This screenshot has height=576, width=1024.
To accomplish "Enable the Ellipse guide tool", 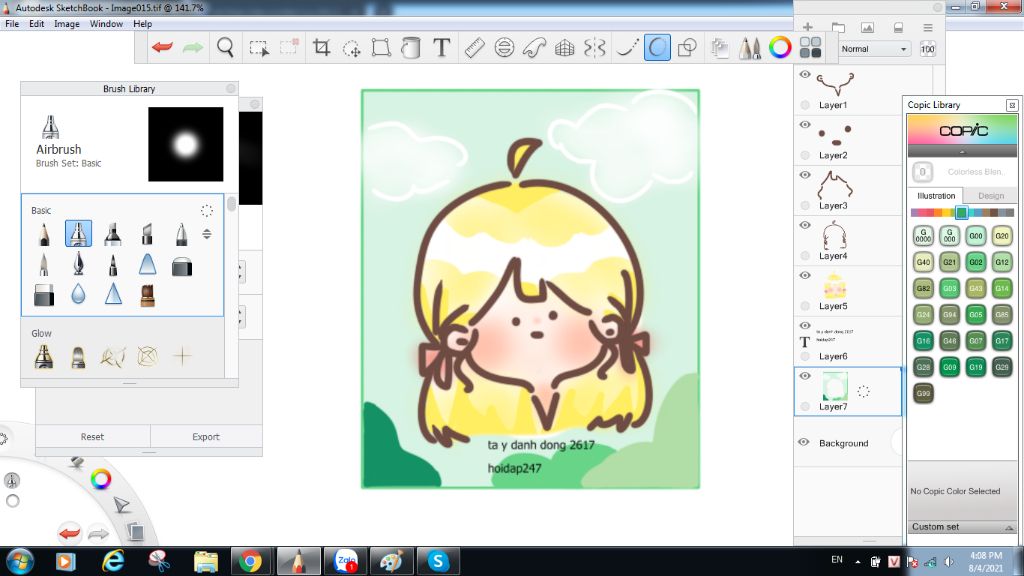I will coord(504,48).
